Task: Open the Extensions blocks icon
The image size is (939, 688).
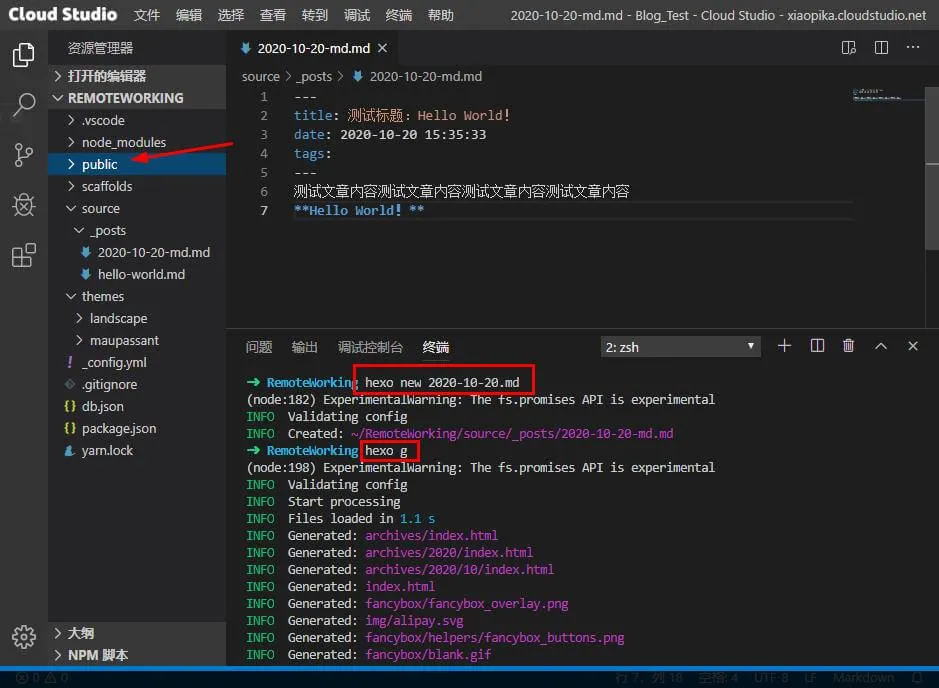Action: point(23,256)
